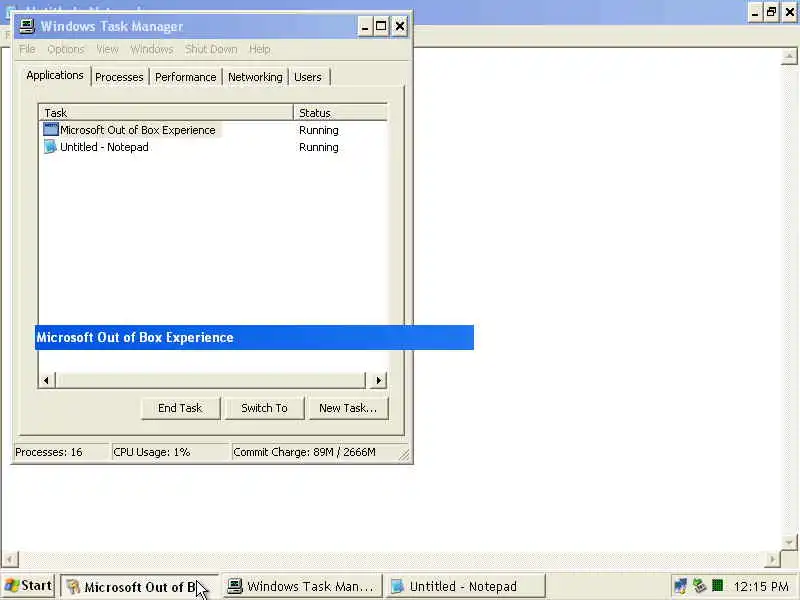The height and width of the screenshot is (600, 800).
Task: Restore down the Notepad window
Action: (771, 12)
